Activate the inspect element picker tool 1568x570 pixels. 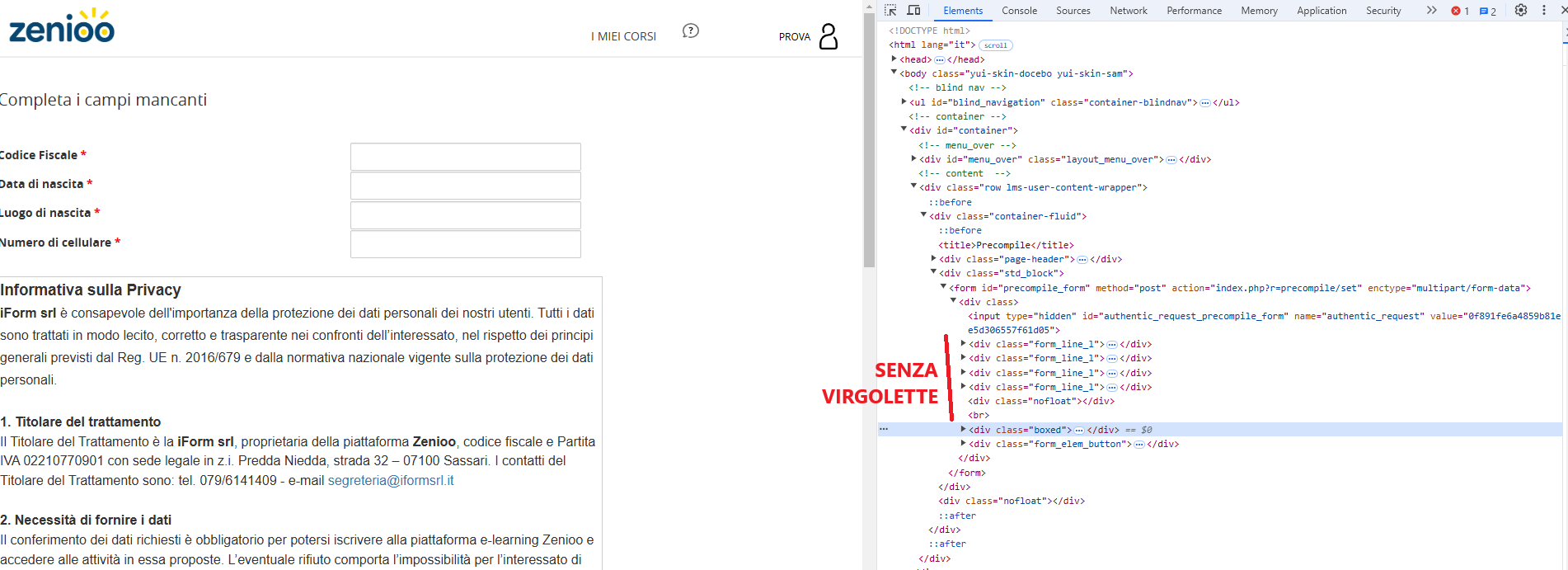890,10
